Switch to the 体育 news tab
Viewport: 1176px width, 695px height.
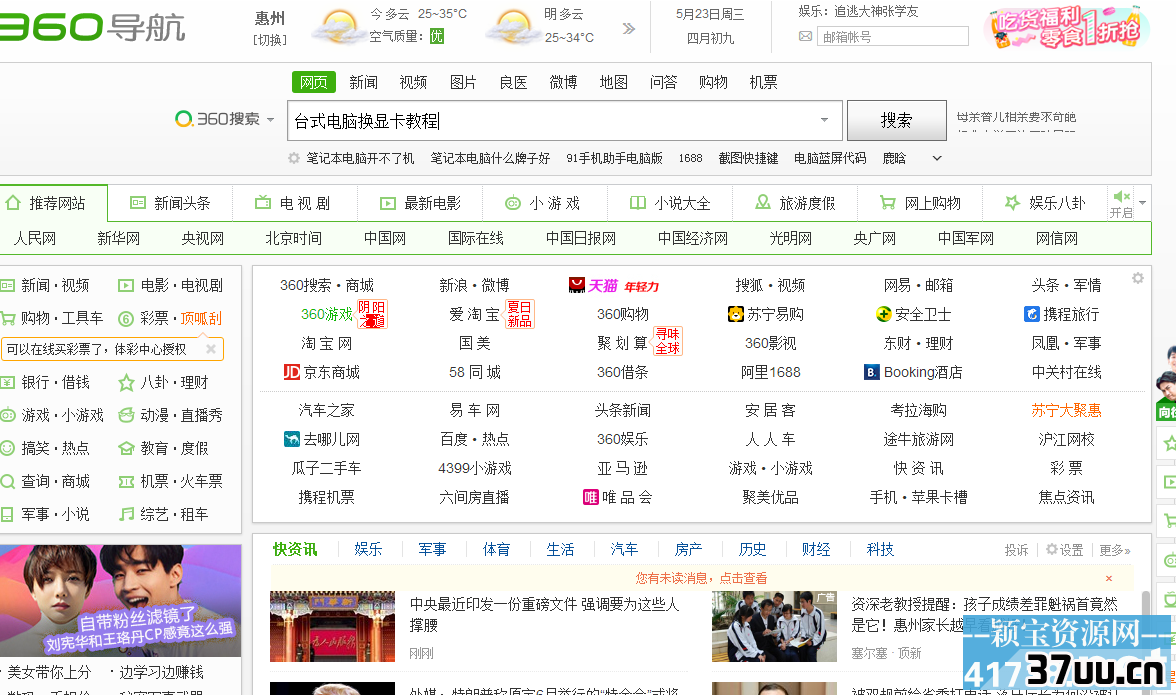click(496, 550)
